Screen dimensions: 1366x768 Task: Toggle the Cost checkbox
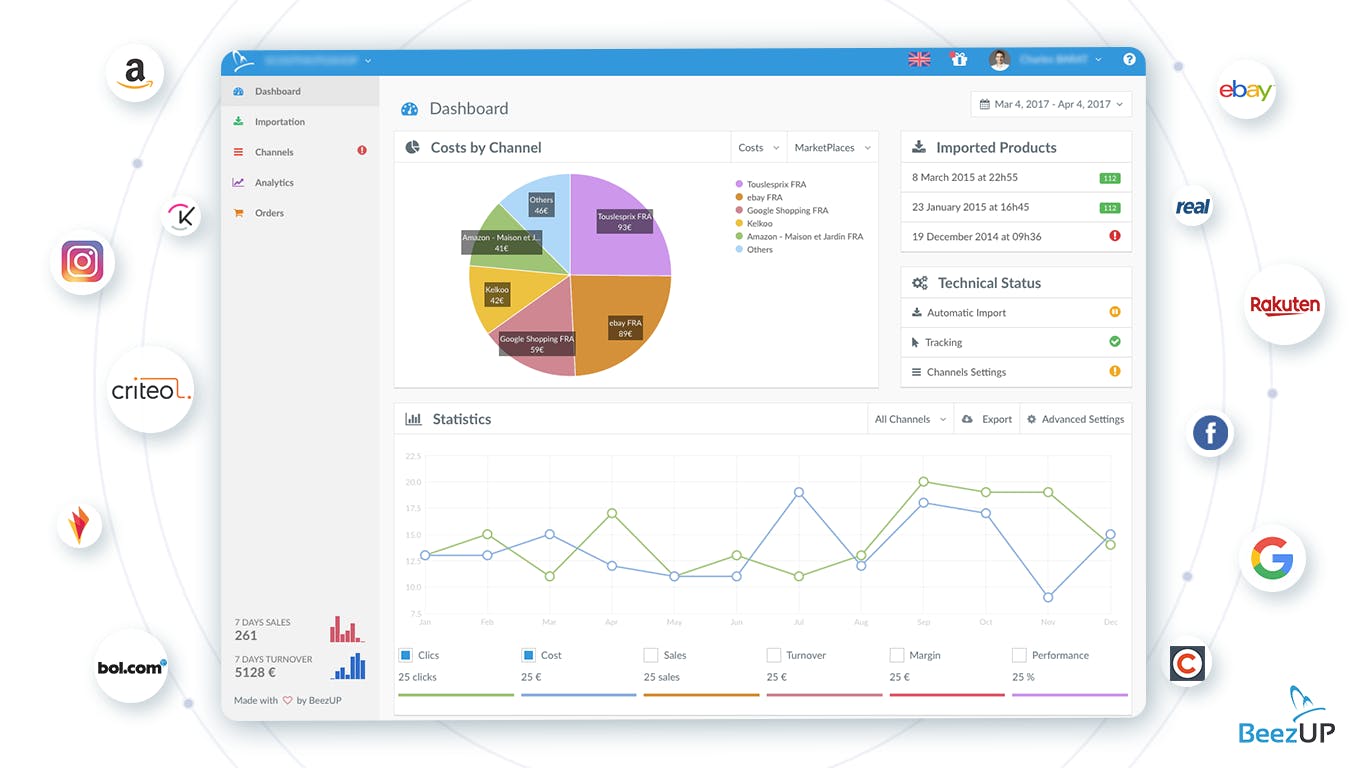tap(528, 655)
